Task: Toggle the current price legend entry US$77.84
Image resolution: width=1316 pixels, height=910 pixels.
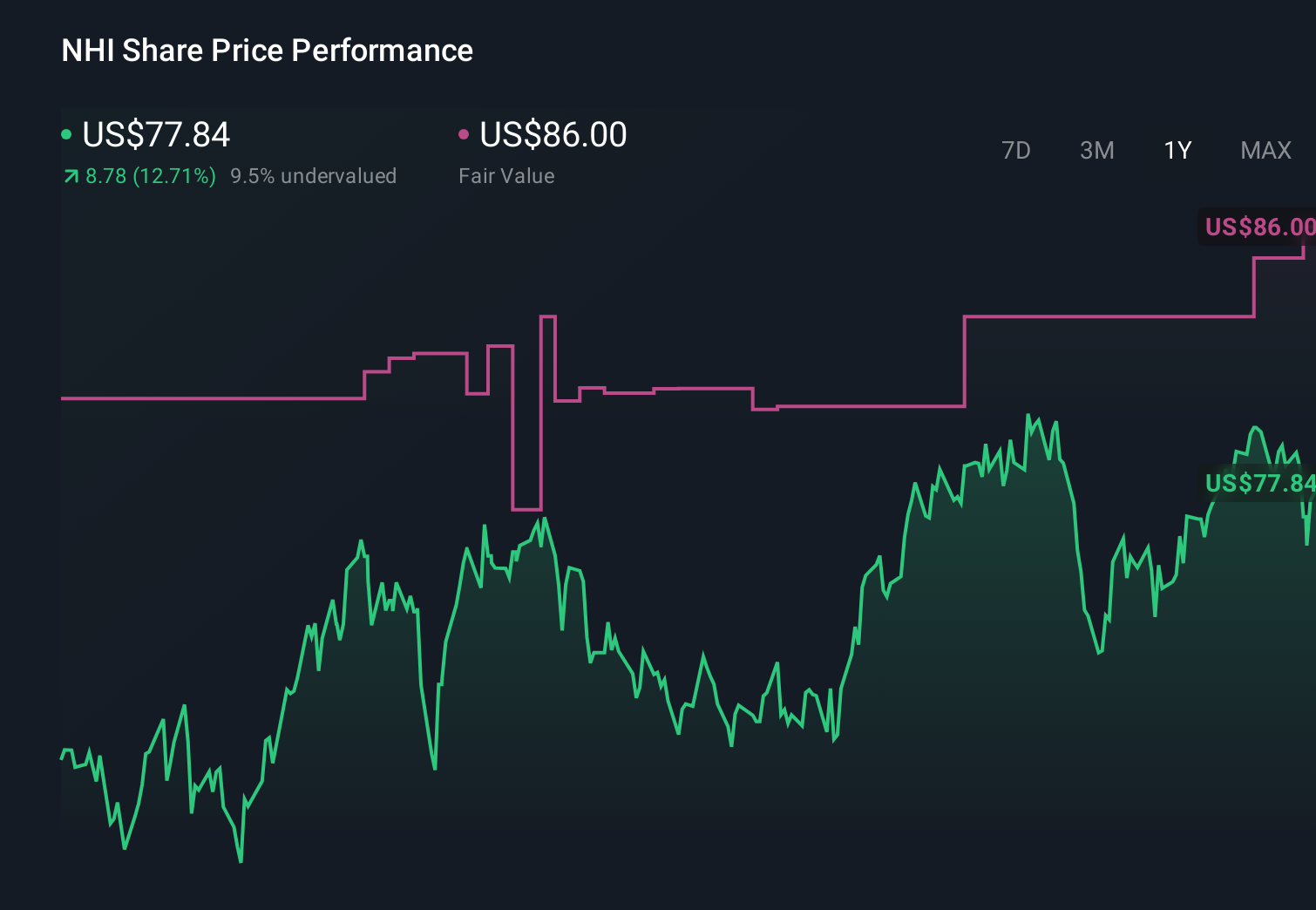Action: tap(155, 135)
